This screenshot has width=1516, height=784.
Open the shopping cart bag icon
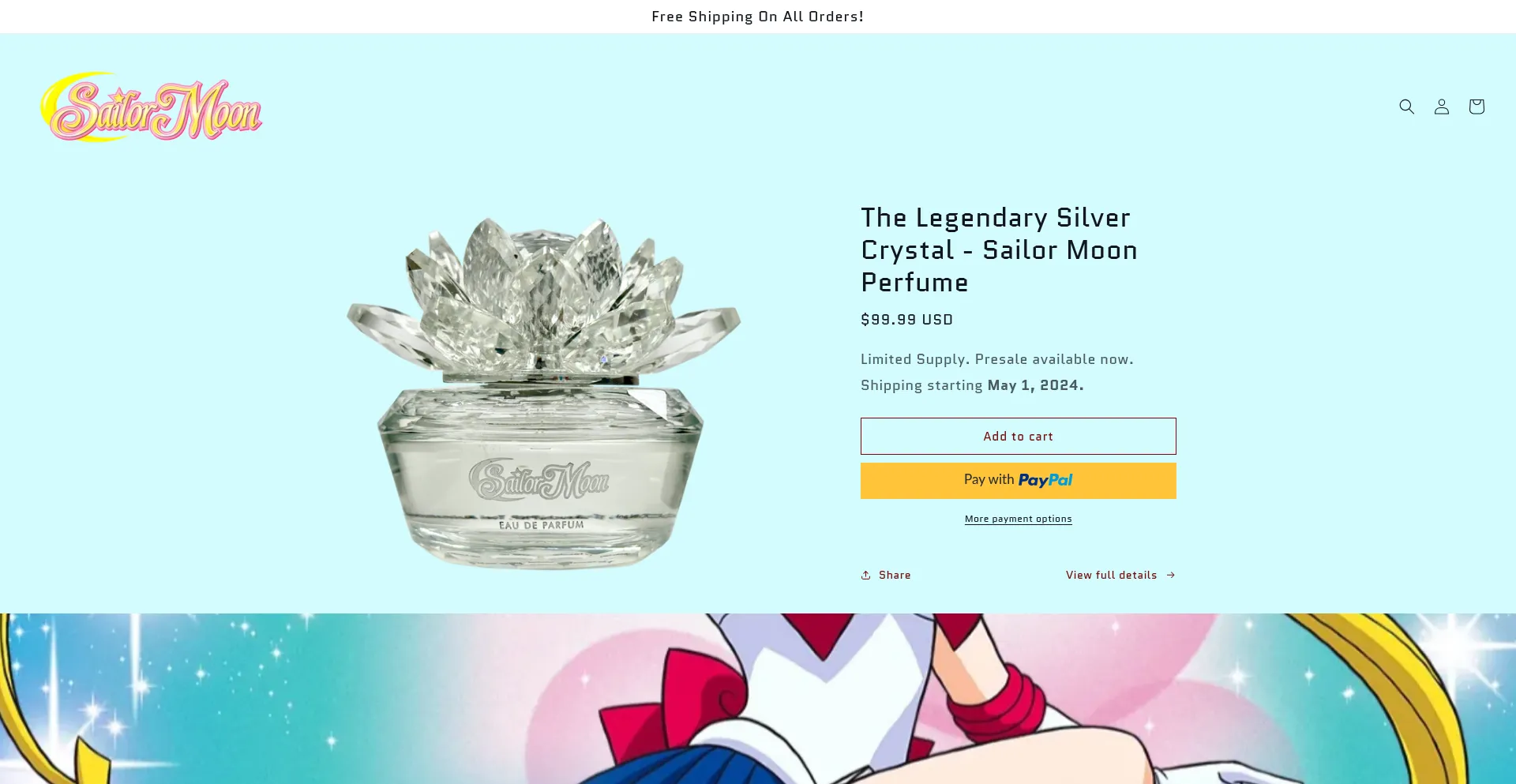[1476, 107]
